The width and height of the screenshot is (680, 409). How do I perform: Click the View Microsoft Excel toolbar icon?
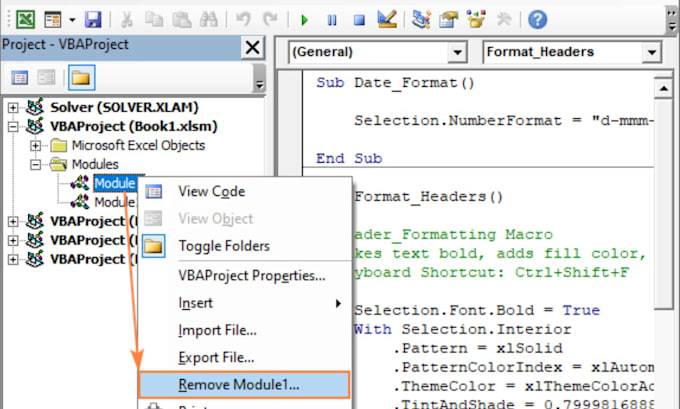point(26,20)
